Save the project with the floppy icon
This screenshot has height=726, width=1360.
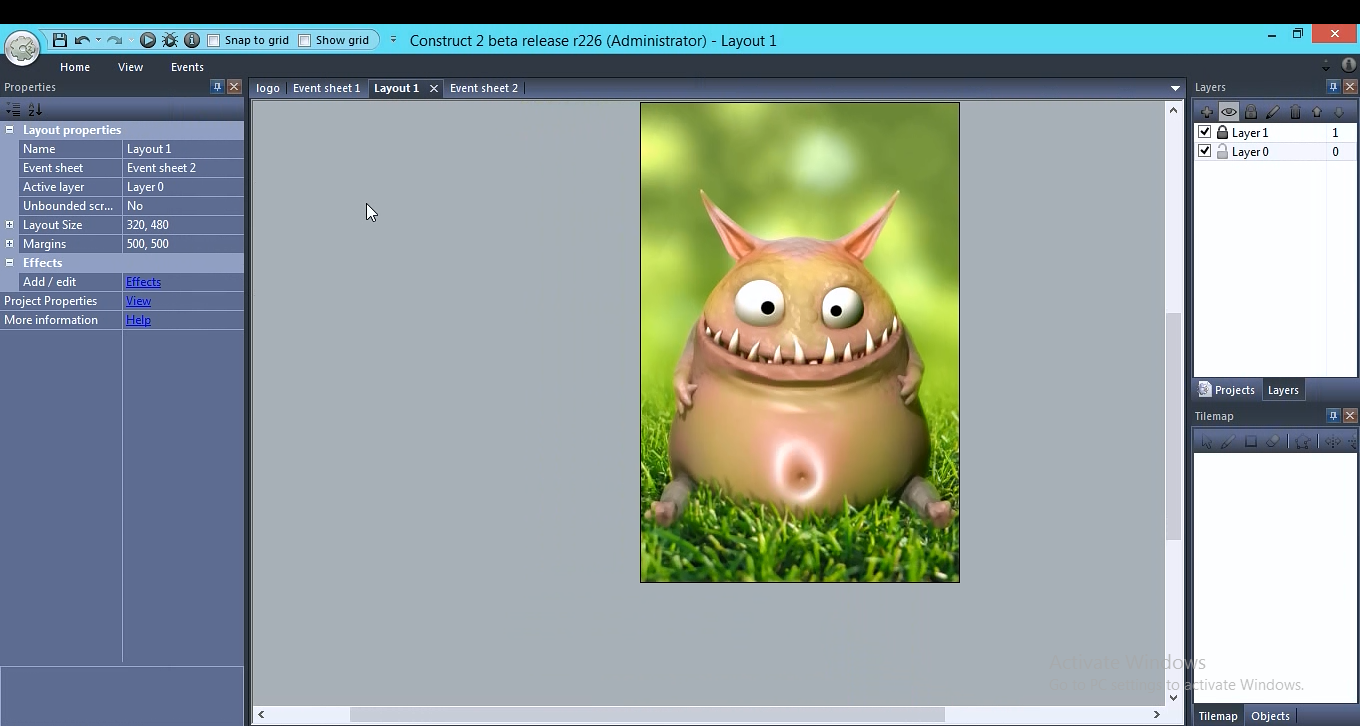60,40
